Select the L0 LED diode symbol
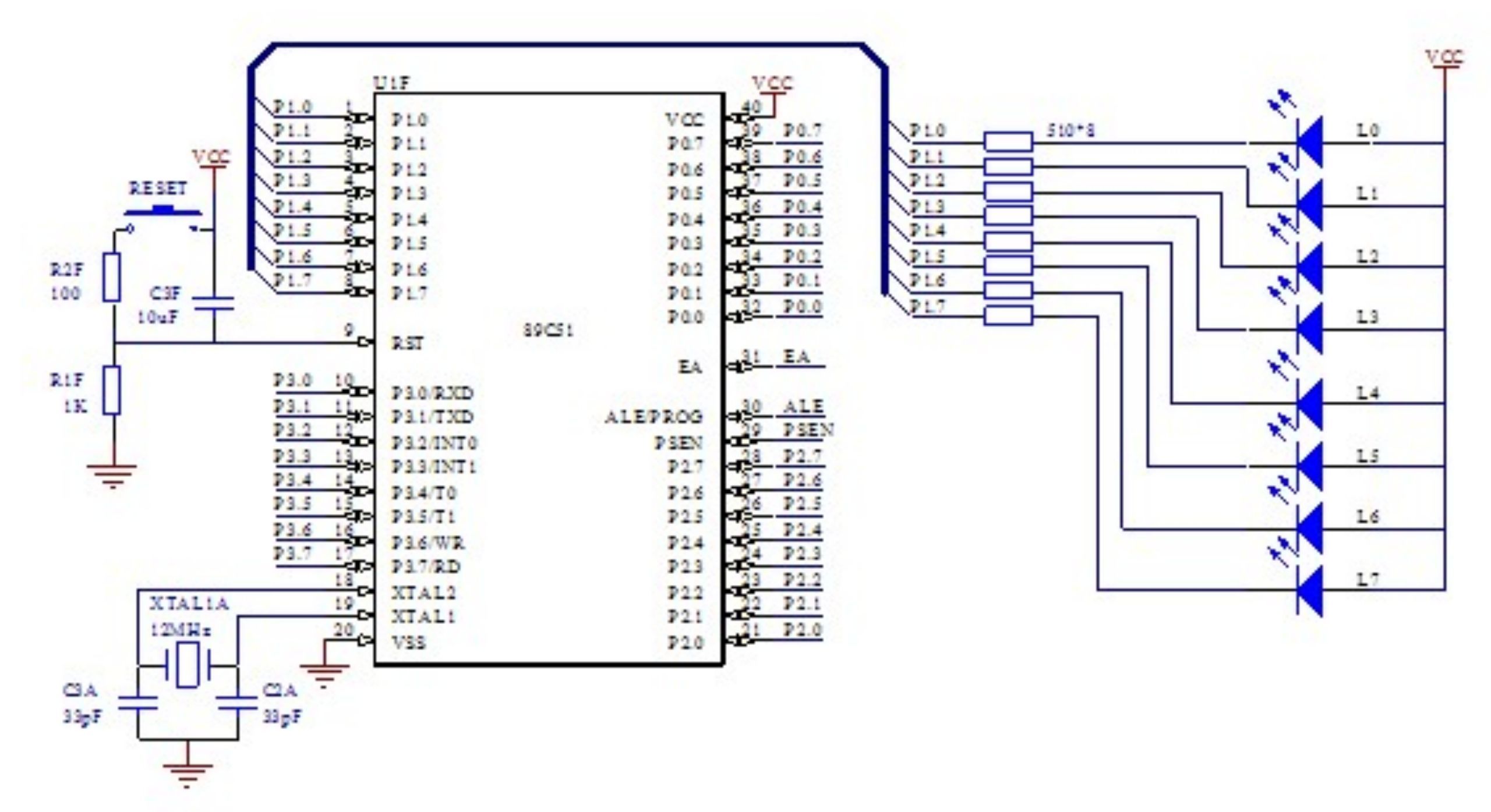1491x812 pixels. tap(1309, 143)
